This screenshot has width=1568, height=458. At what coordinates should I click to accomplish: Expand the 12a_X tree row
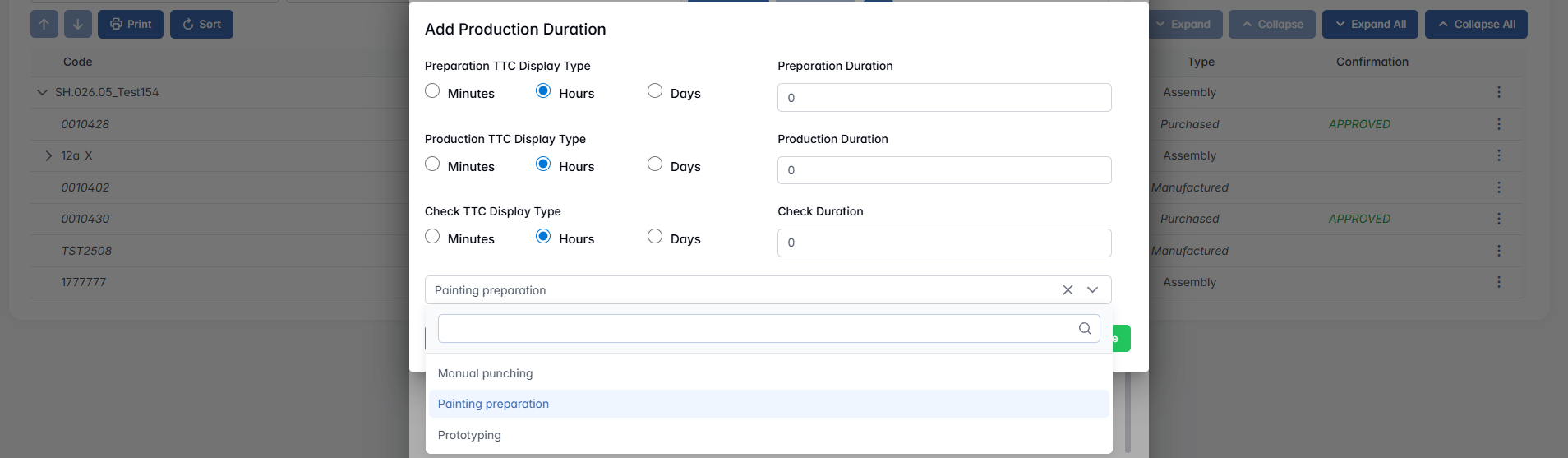click(48, 155)
